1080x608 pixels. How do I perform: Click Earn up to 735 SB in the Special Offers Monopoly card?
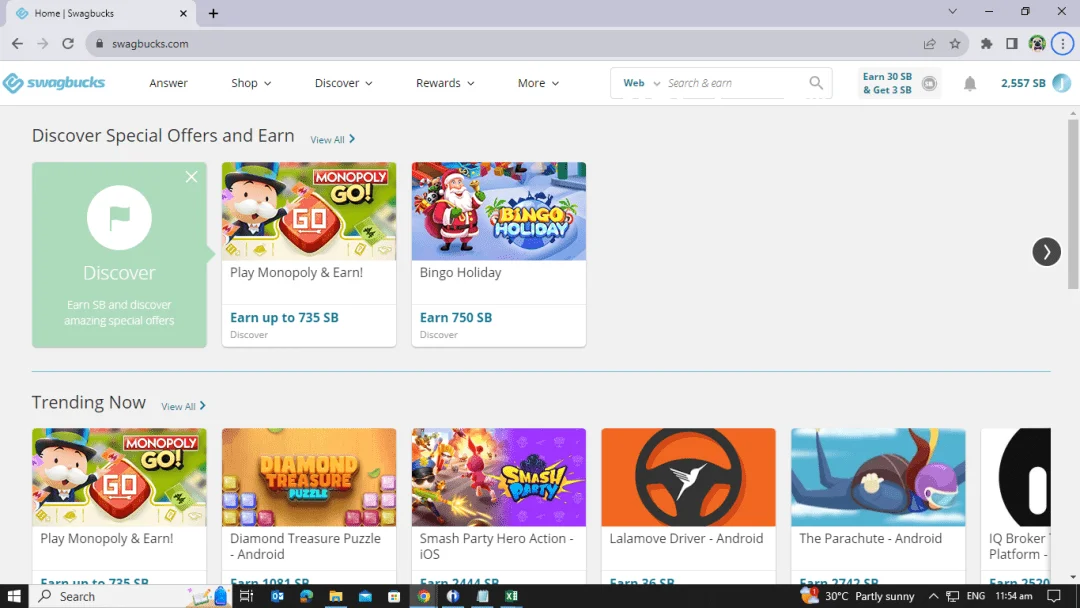284,317
